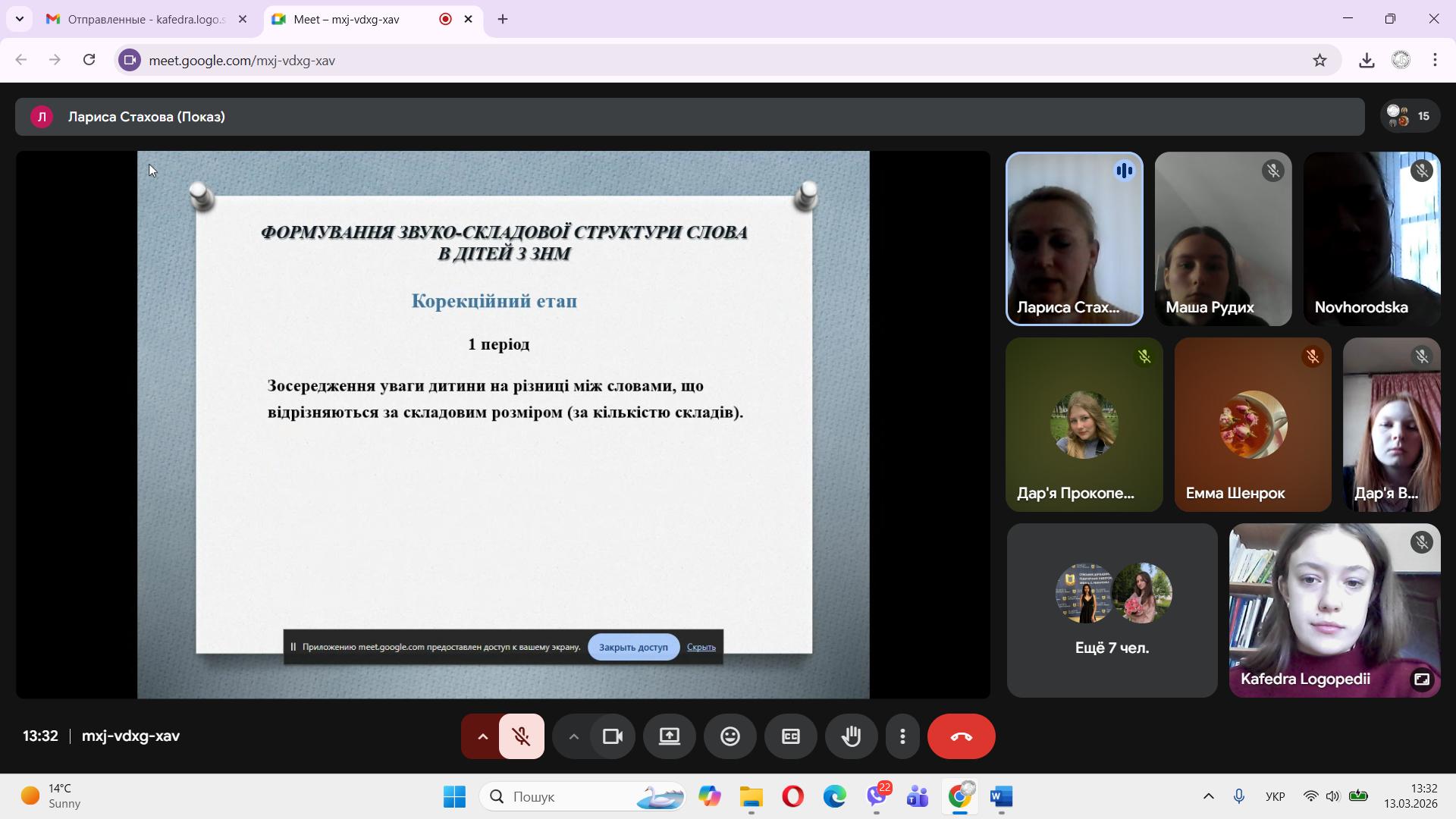Screen dimensions: 1456x819
Task: Open Microsoft Word from the taskbar
Action: tap(1001, 796)
